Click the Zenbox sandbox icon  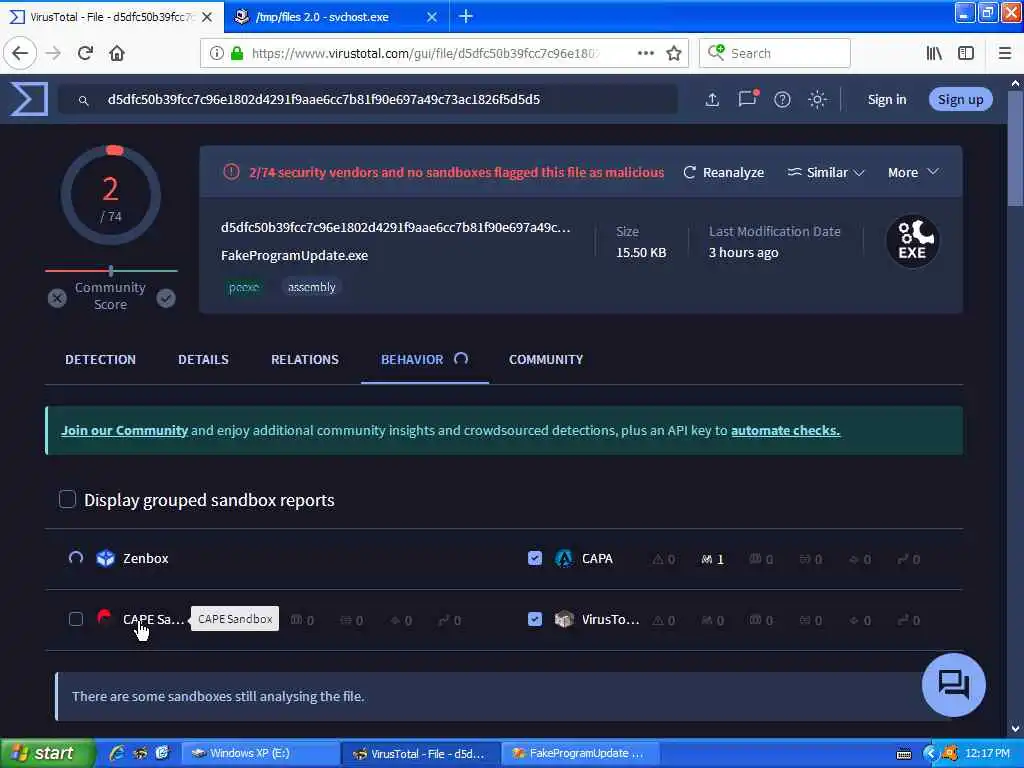coord(105,558)
